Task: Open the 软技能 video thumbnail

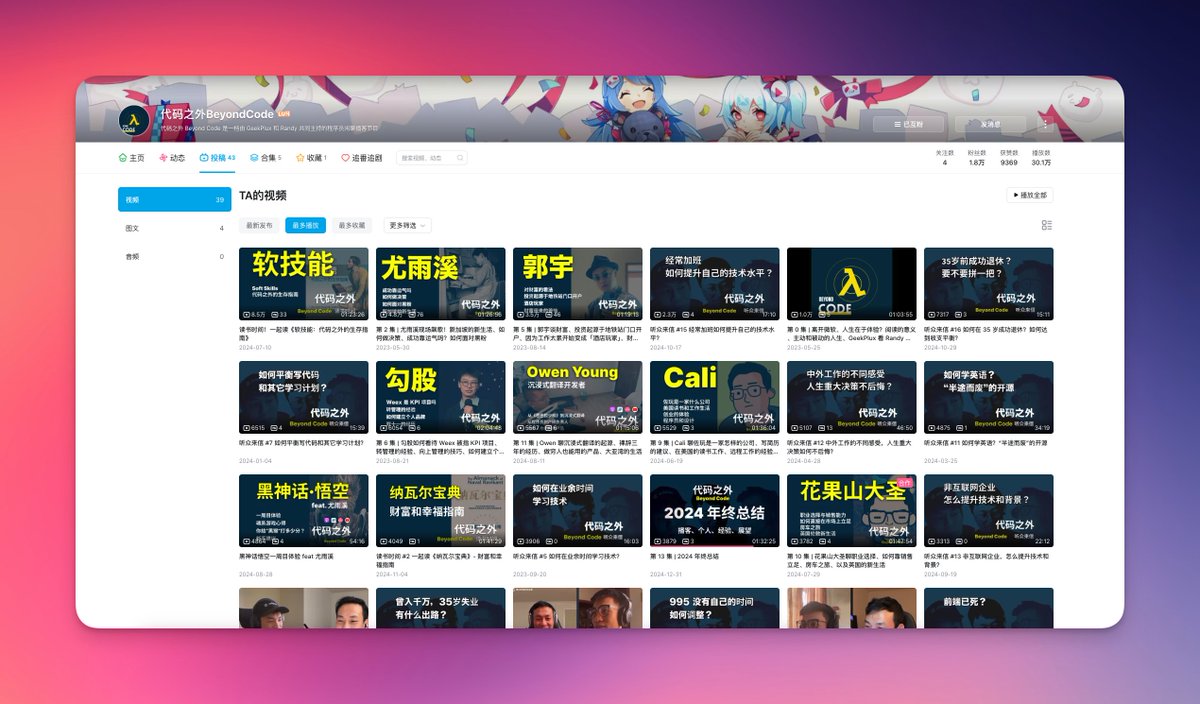Action: pyautogui.click(x=303, y=284)
